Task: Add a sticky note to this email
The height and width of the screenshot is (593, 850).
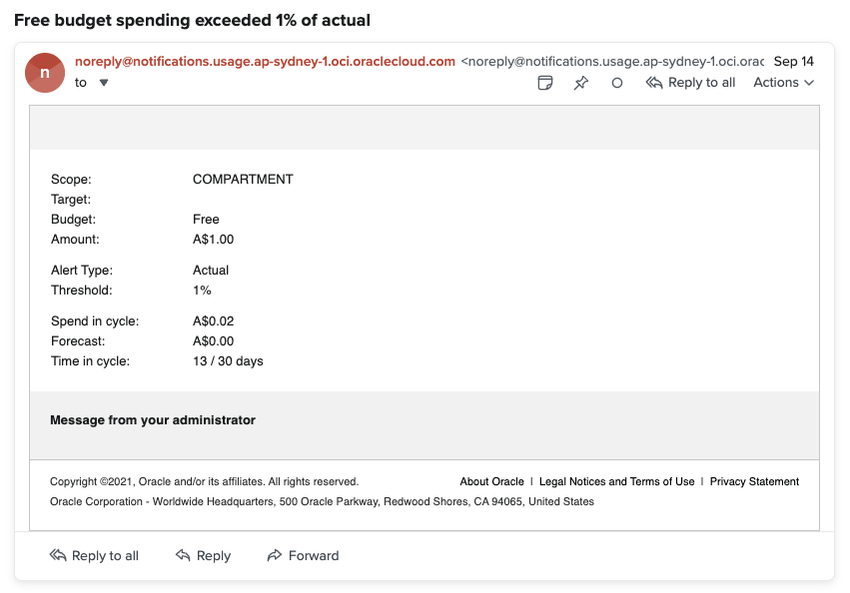Action: 545,83
